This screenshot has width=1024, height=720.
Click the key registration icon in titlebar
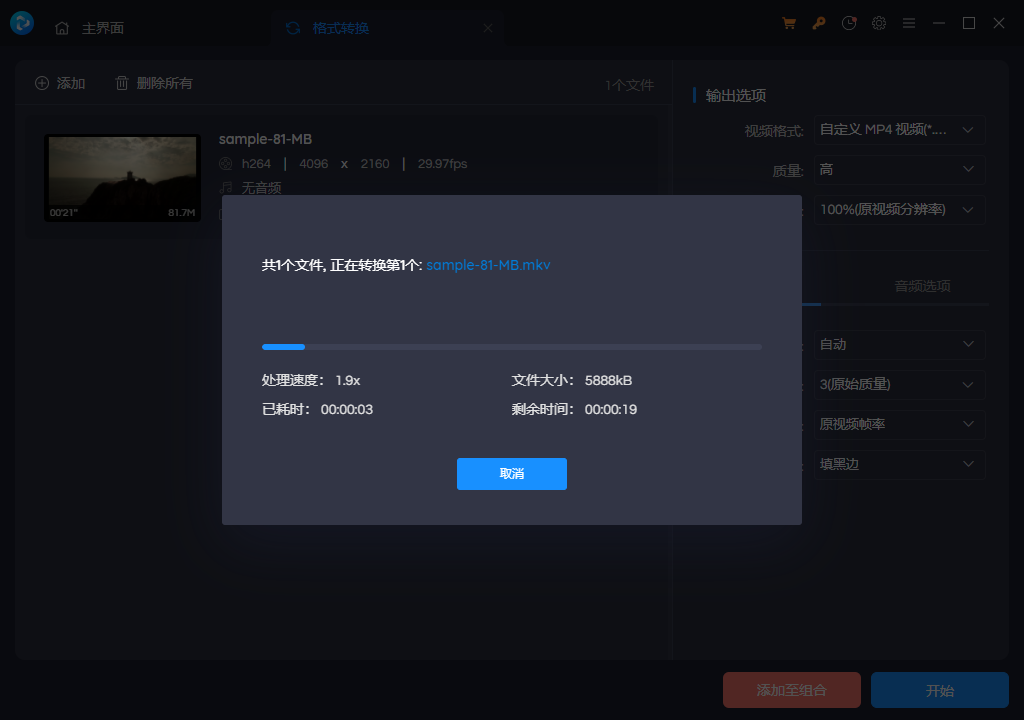pyautogui.click(x=819, y=22)
